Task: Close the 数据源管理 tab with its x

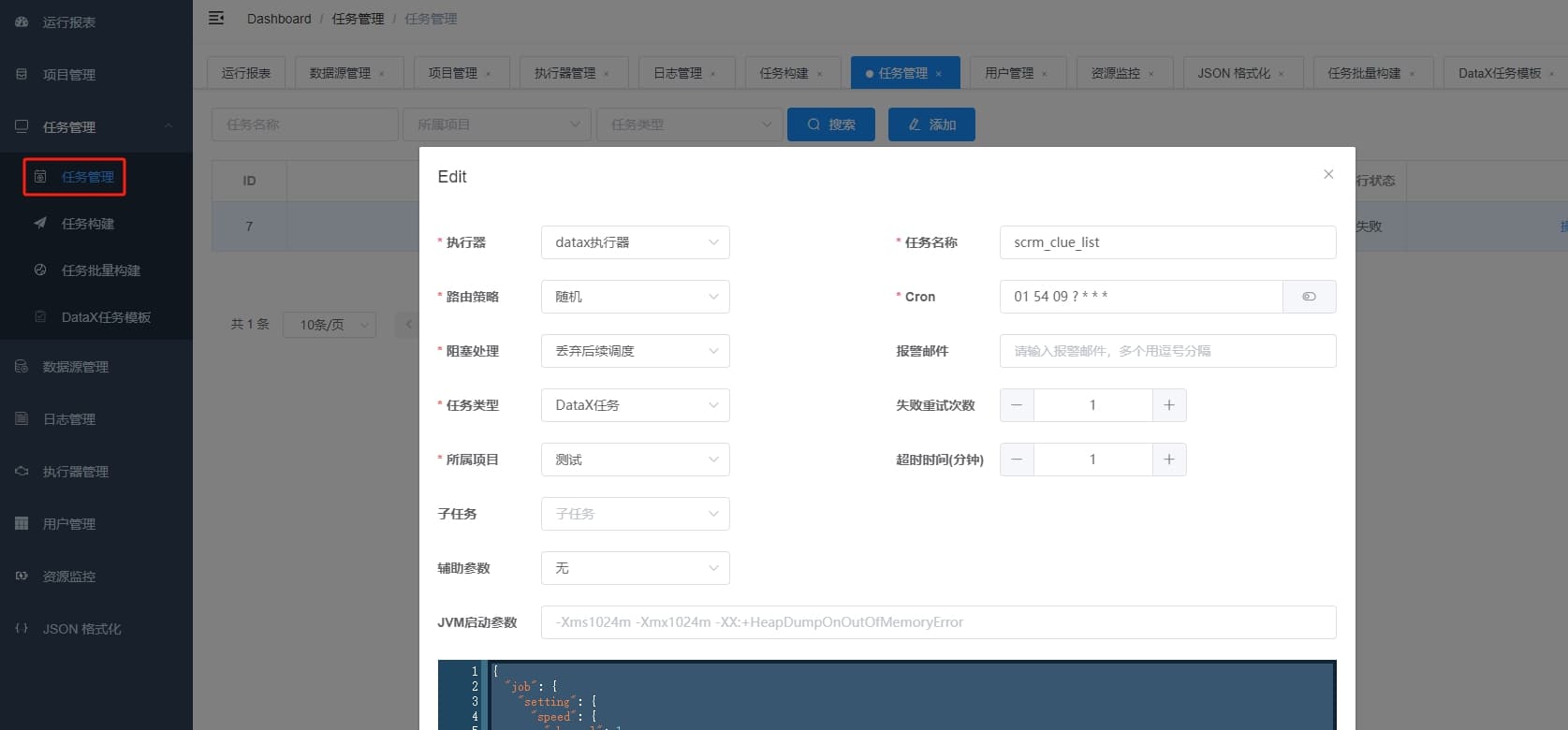Action: (382, 74)
